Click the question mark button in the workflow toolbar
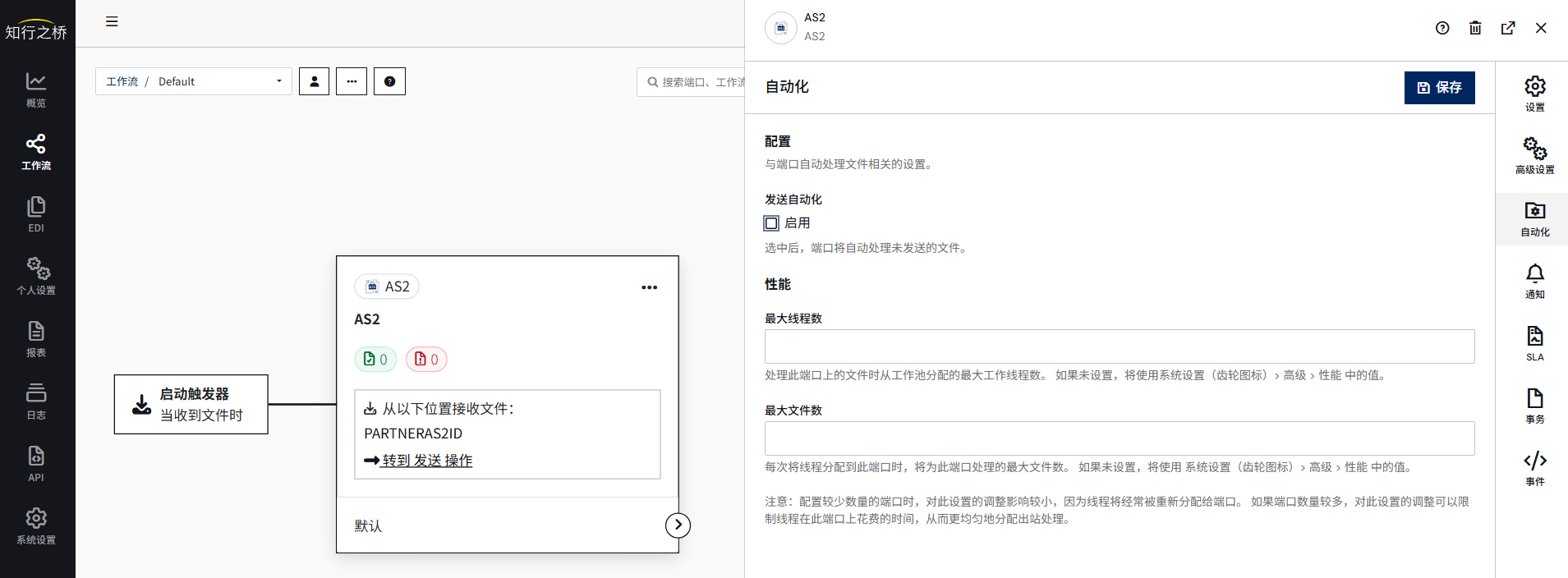Viewport: 1568px width, 578px height. pyautogui.click(x=389, y=81)
